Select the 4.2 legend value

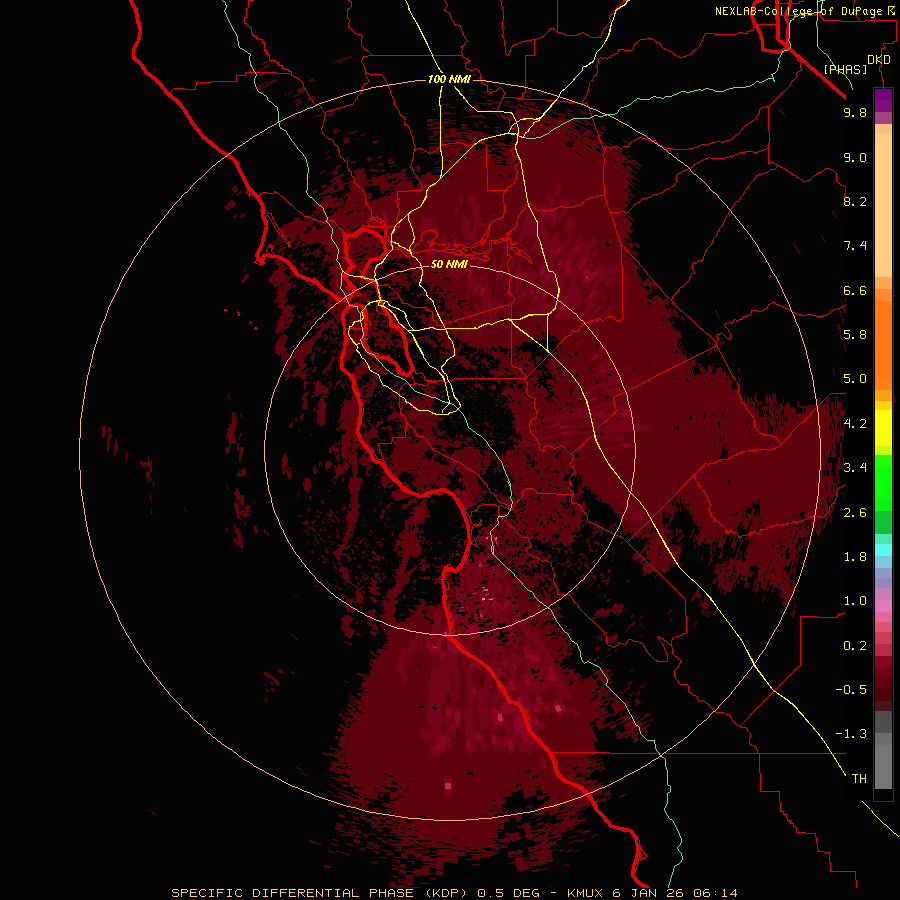tap(855, 424)
